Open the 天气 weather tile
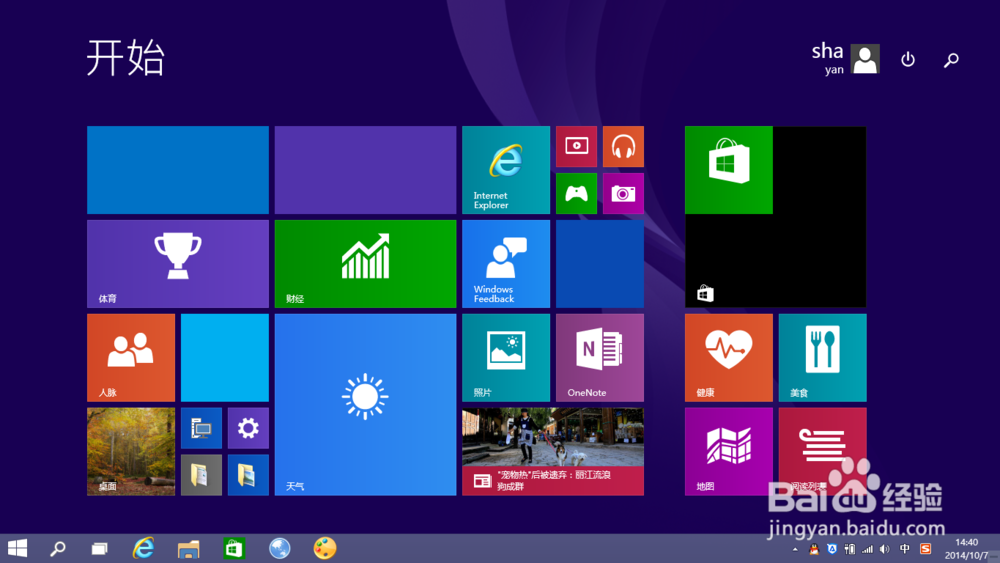Screen dimensions: 1000x563 (365, 404)
